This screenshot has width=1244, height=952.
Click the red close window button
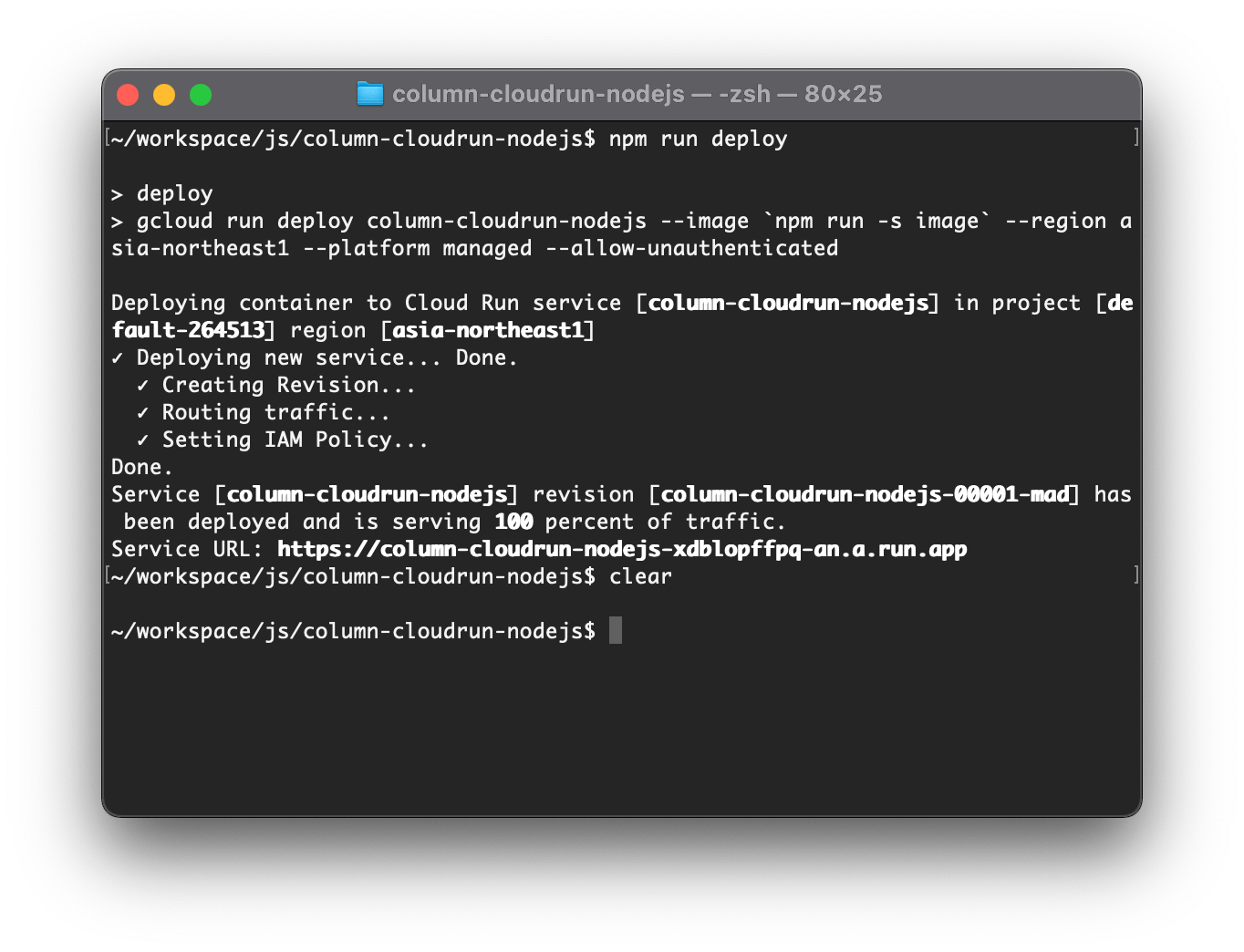128,95
